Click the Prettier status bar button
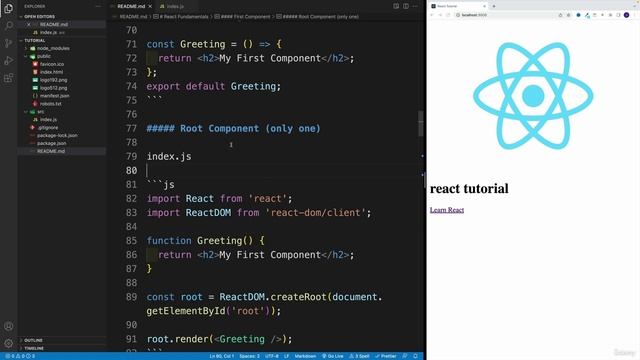 tap(386, 356)
